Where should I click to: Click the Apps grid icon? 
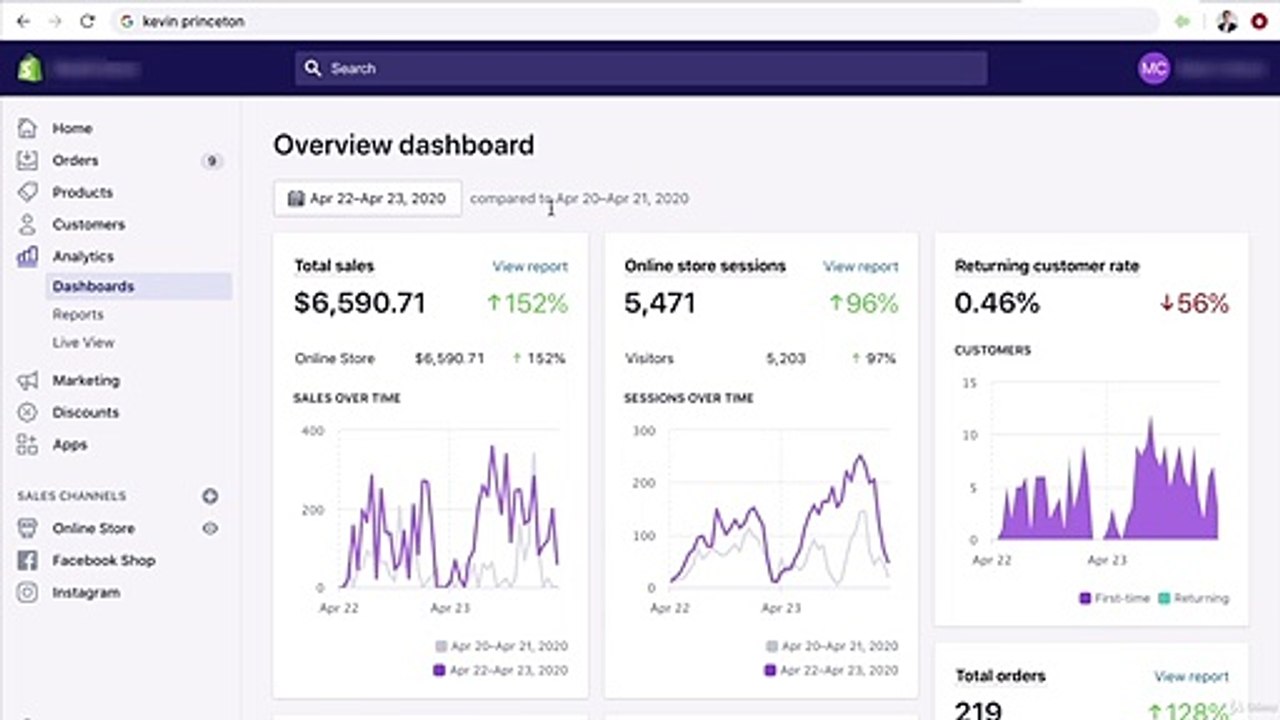28,444
